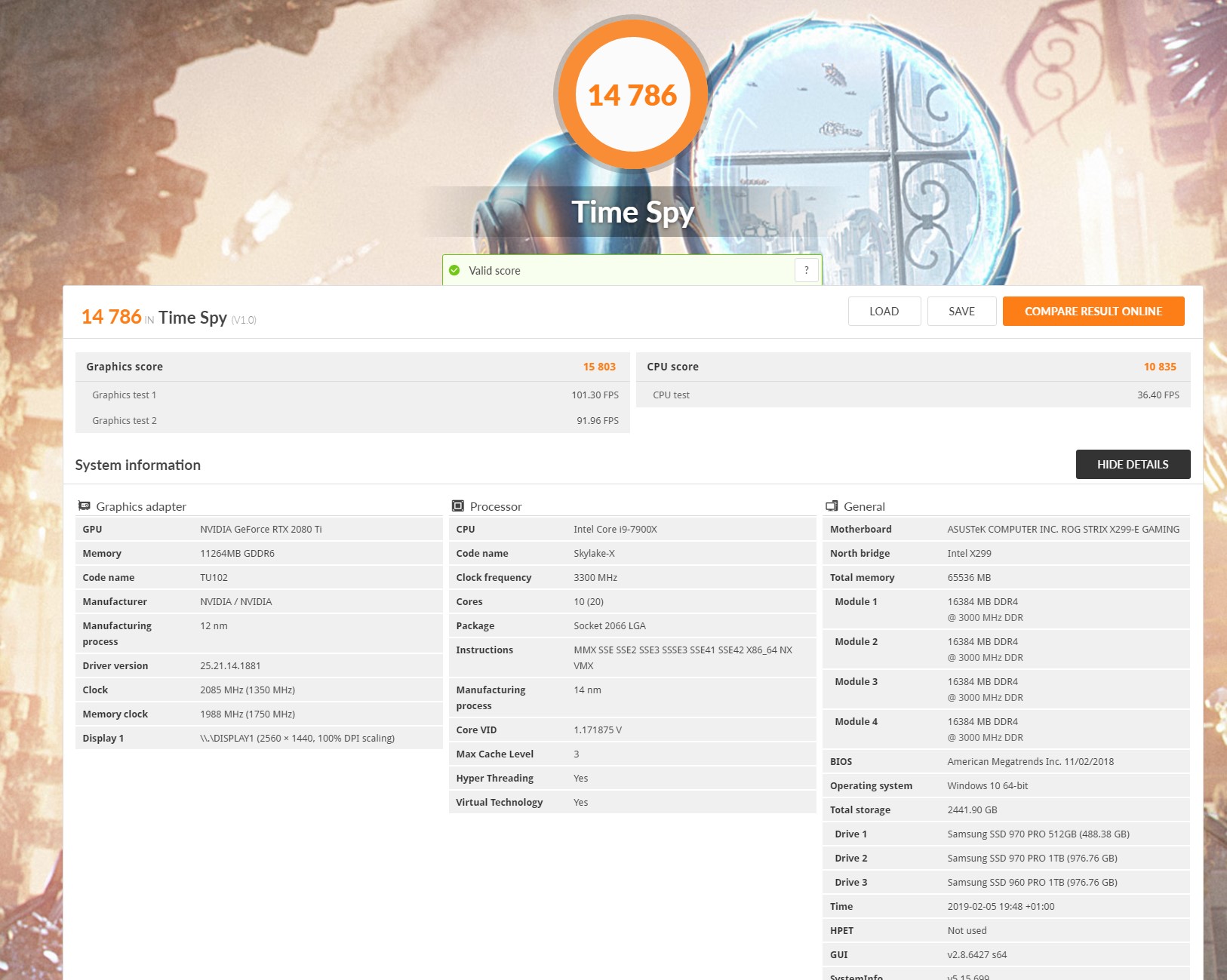Viewport: 1227px width, 980px height.
Task: Click the Valid score text
Action: click(494, 271)
